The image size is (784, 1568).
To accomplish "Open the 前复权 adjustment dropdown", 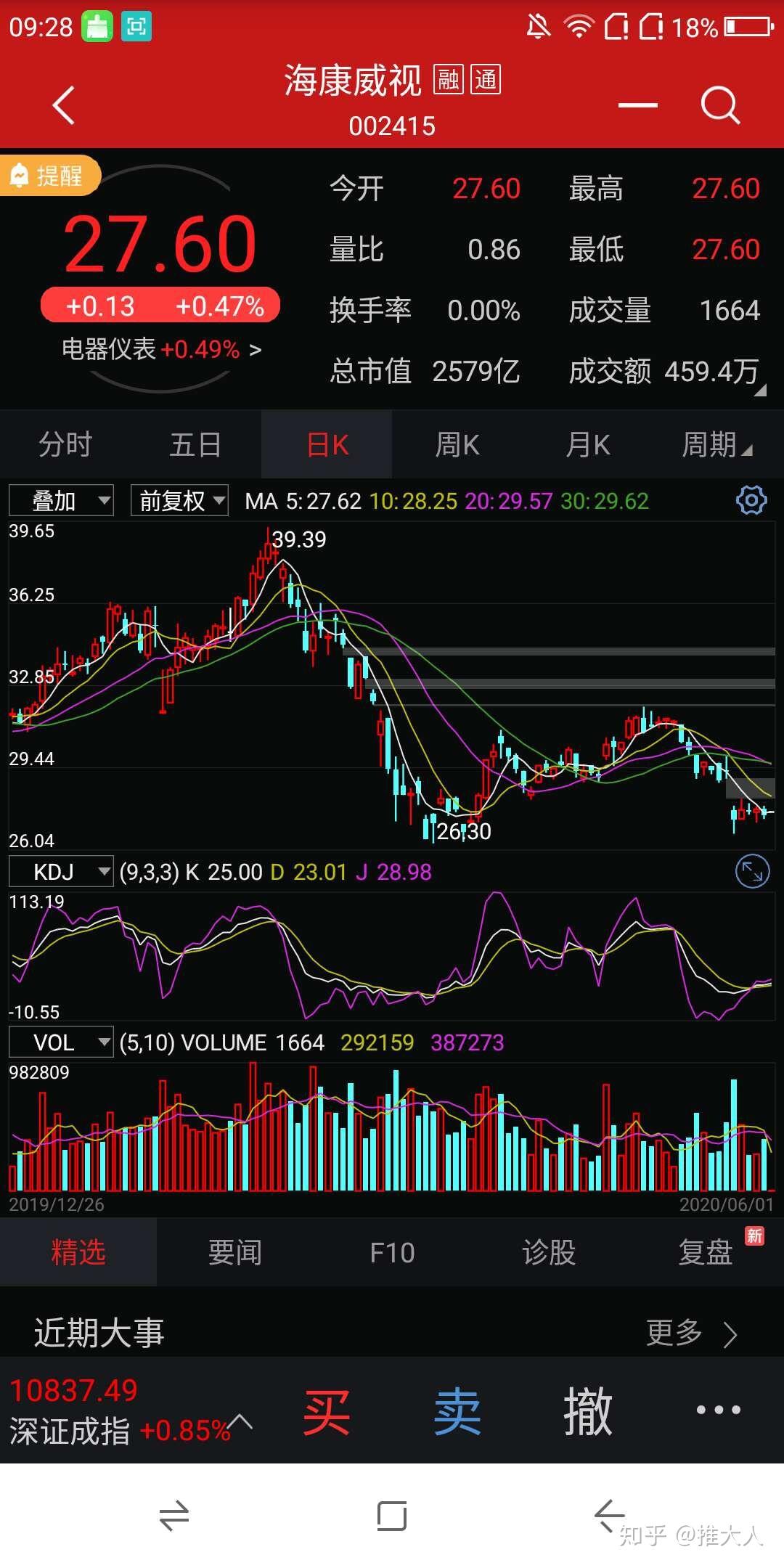I will pyautogui.click(x=179, y=500).
